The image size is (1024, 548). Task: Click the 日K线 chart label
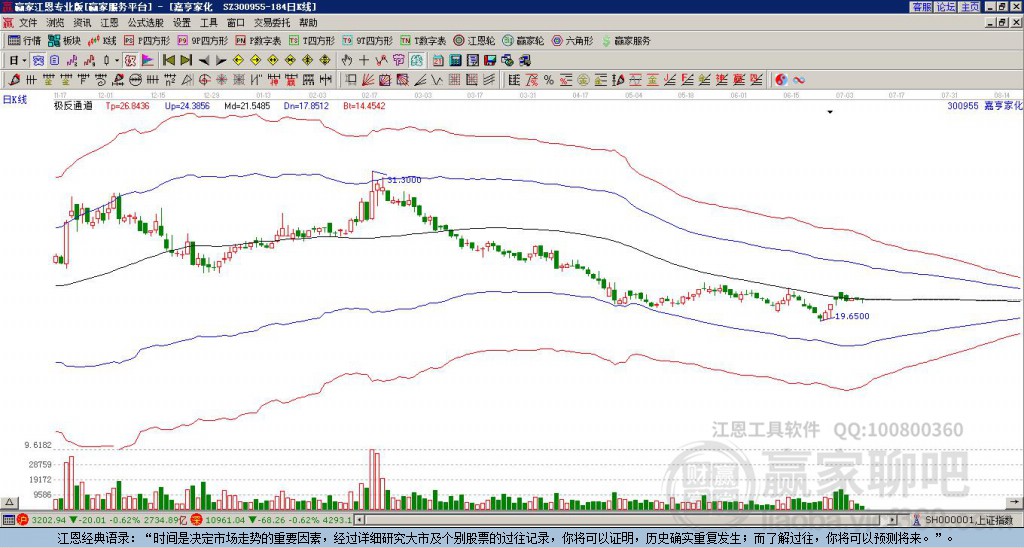[15, 100]
